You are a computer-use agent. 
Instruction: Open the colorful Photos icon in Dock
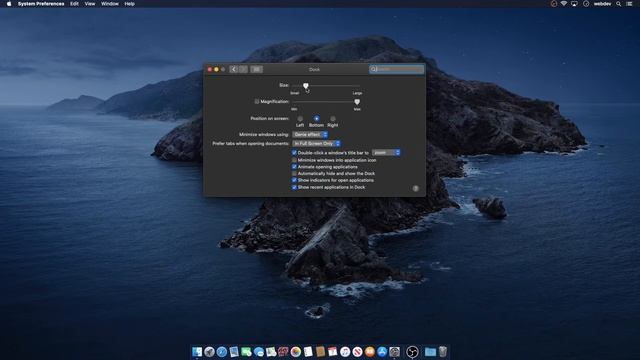click(296, 351)
